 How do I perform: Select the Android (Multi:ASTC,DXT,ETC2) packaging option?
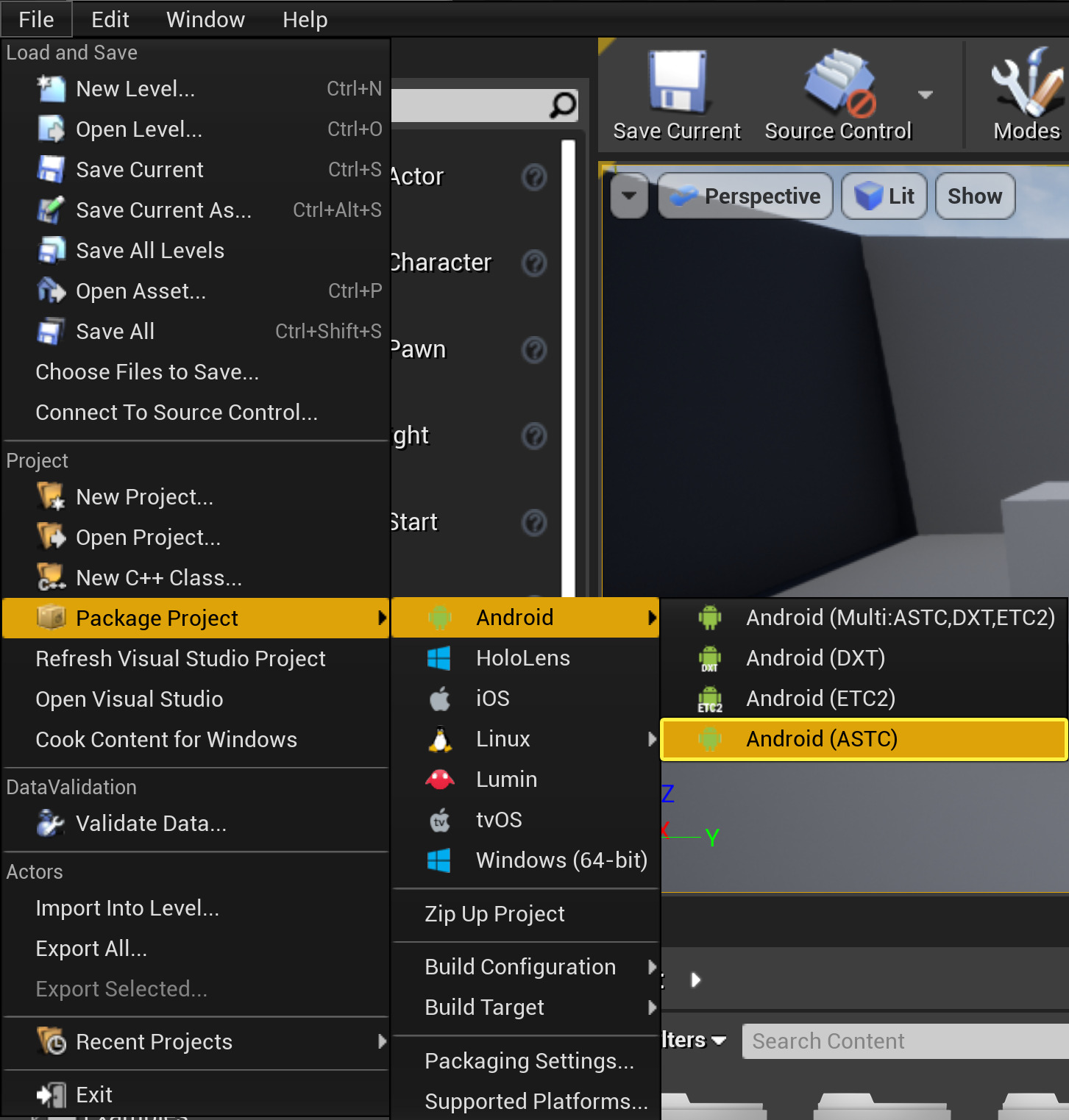click(900, 617)
